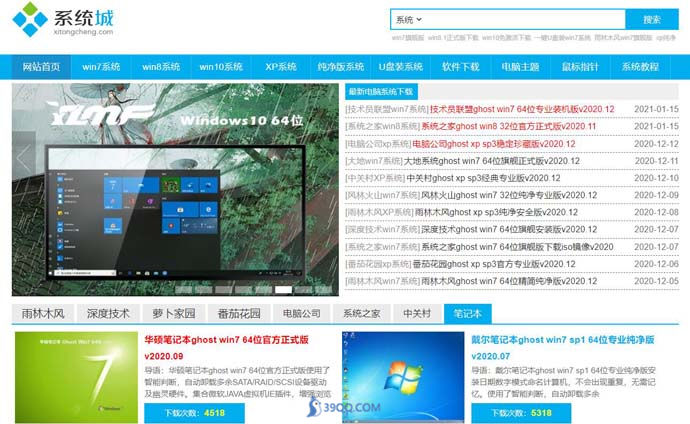The height and width of the screenshot is (424, 690).
Task: Click the [技术员联盟win7系统] category prefix
Action: coord(387,109)
